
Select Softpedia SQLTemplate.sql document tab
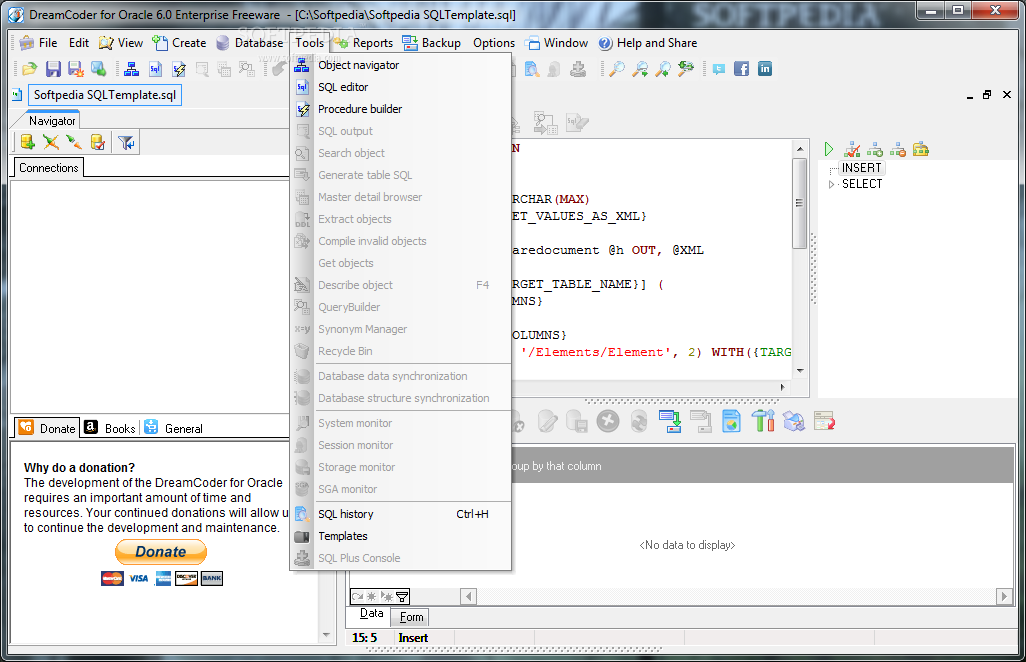[105, 95]
